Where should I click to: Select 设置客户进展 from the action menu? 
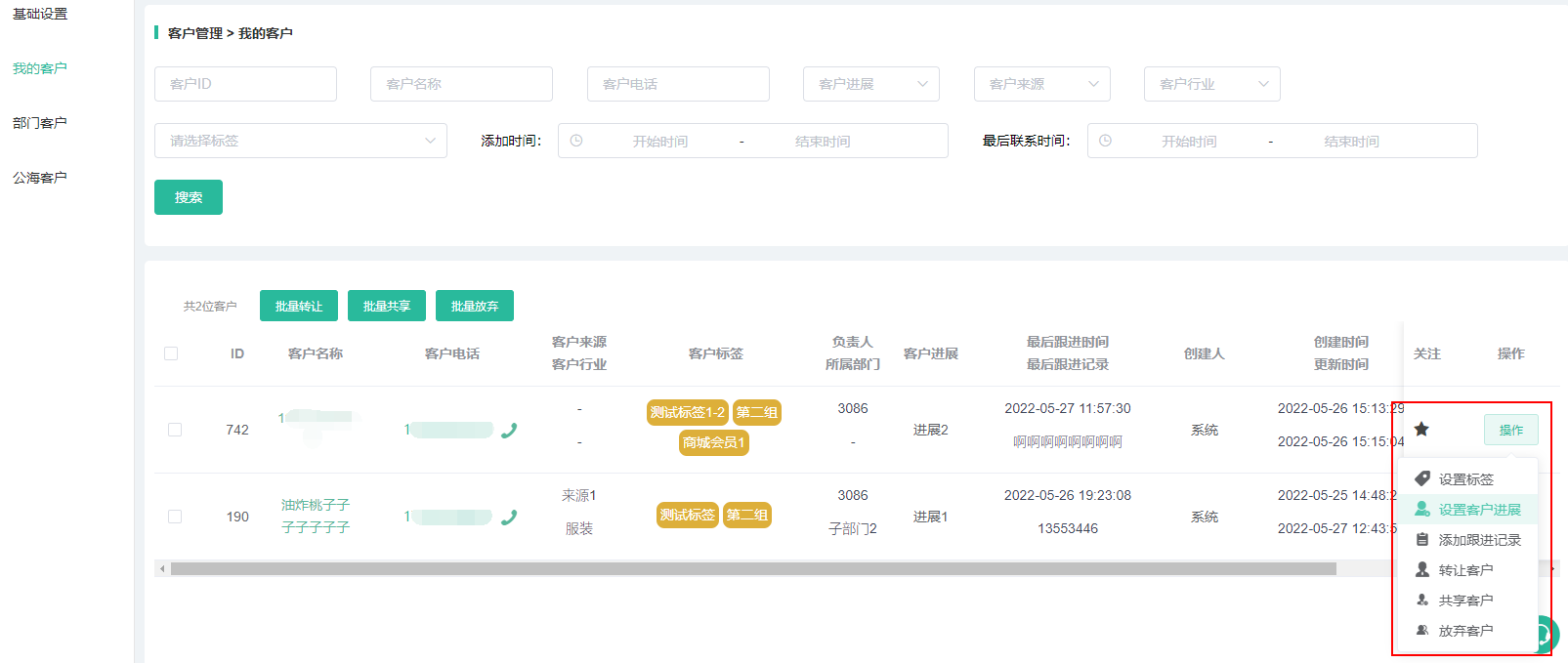[x=1478, y=510]
